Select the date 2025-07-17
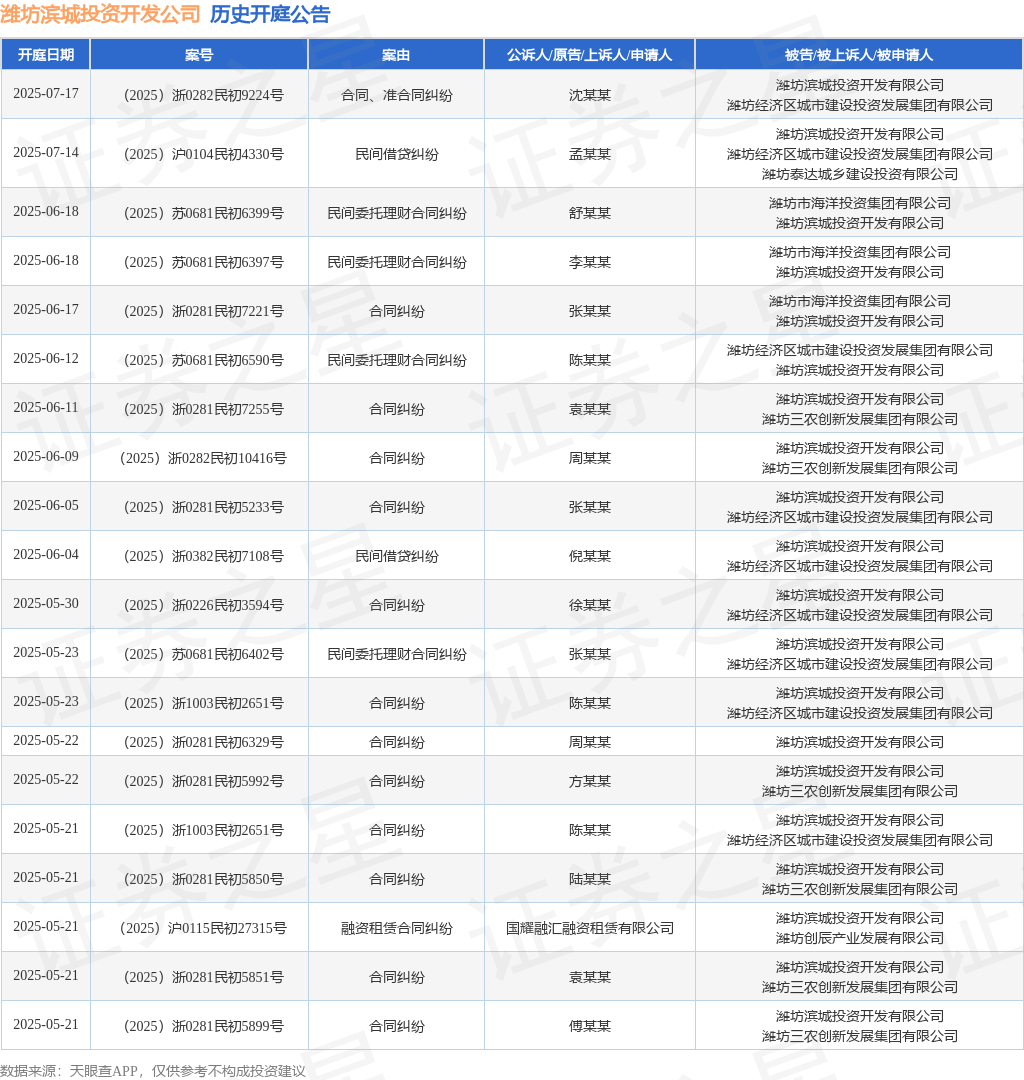Image resolution: width=1024 pixels, height=1080 pixels. pos(45,94)
